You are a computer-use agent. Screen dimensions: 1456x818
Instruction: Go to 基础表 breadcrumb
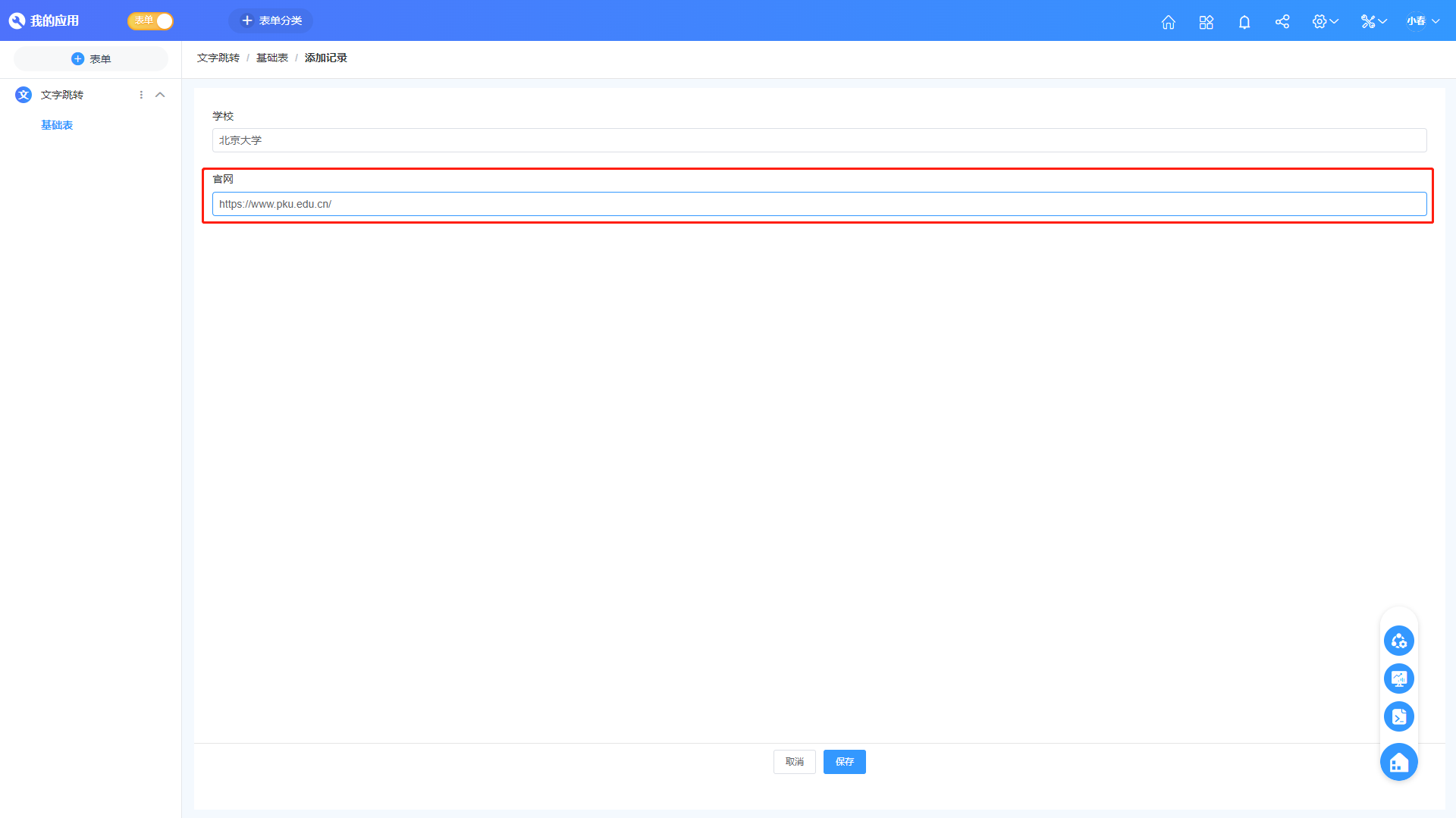(272, 58)
